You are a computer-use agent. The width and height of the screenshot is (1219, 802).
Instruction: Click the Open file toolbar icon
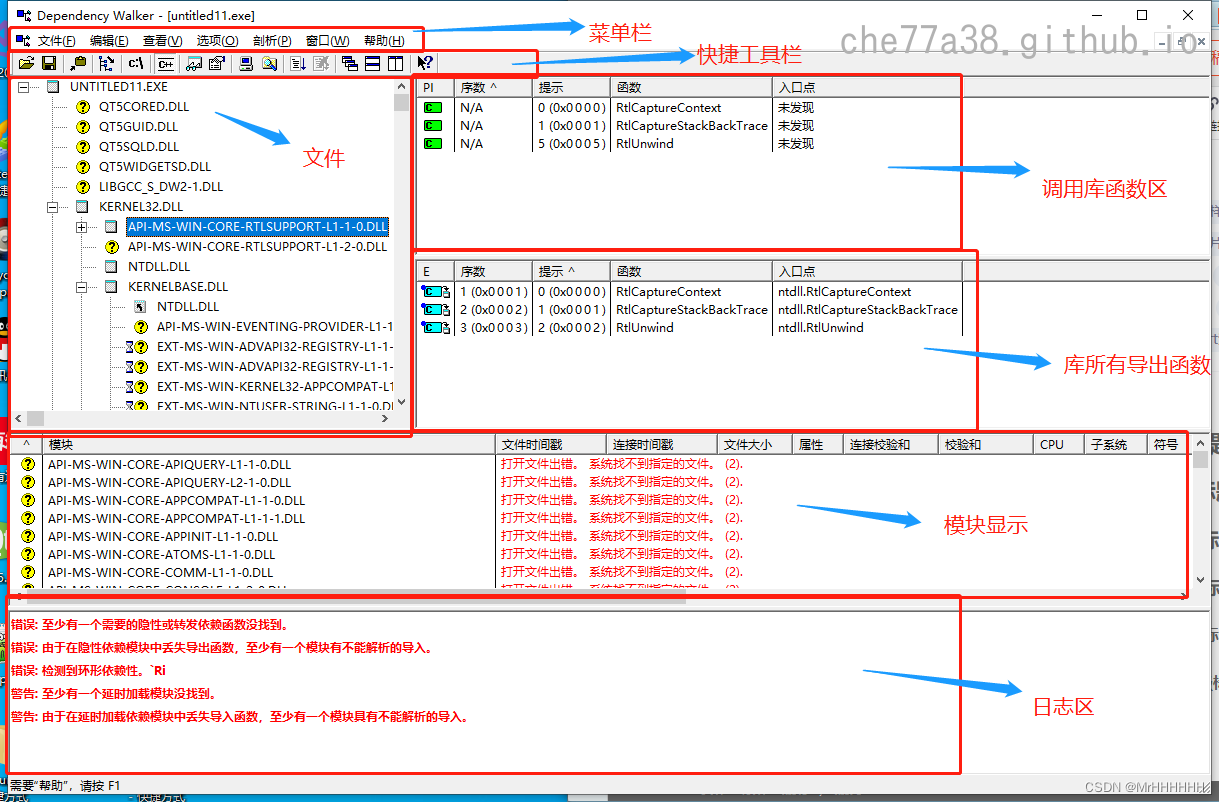[x=26, y=63]
